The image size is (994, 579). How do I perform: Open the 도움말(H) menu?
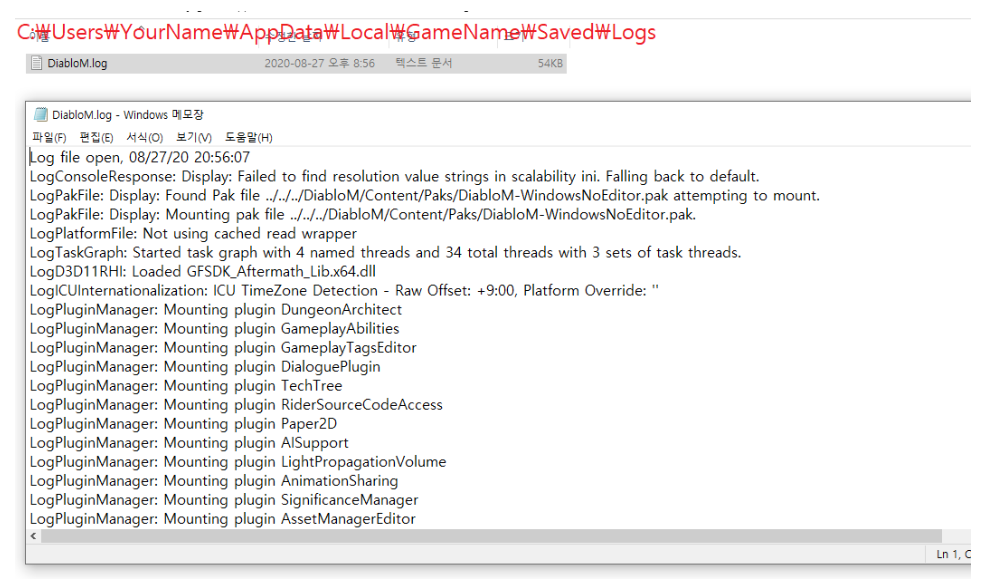click(x=248, y=137)
